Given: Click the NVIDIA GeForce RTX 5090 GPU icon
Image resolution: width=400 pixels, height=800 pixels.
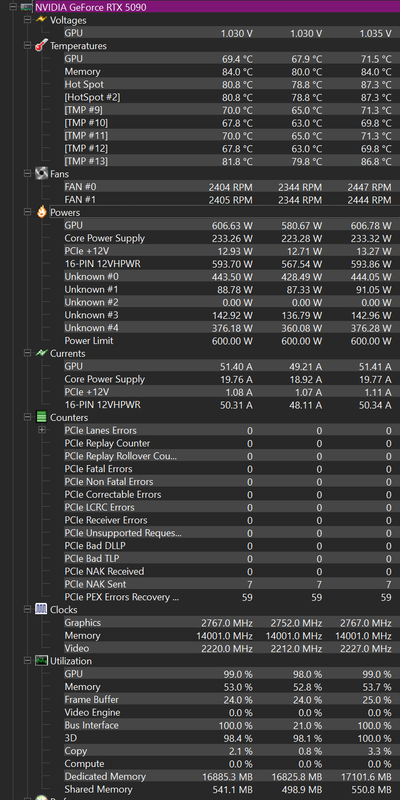Looking at the screenshot, I should click(x=27, y=7).
